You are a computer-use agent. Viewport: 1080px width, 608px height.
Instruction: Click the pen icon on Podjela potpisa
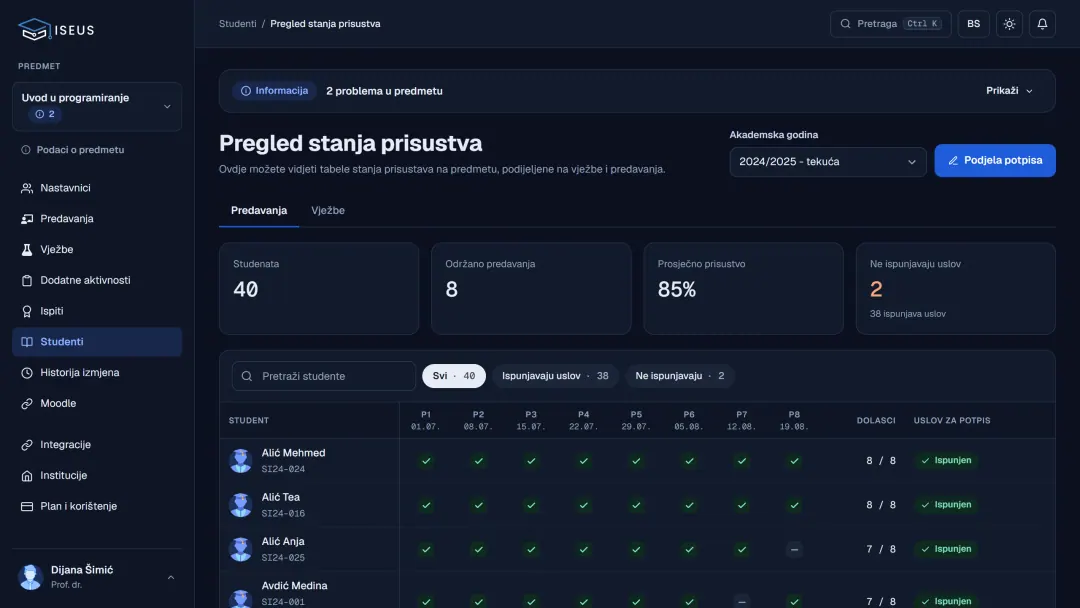953,160
